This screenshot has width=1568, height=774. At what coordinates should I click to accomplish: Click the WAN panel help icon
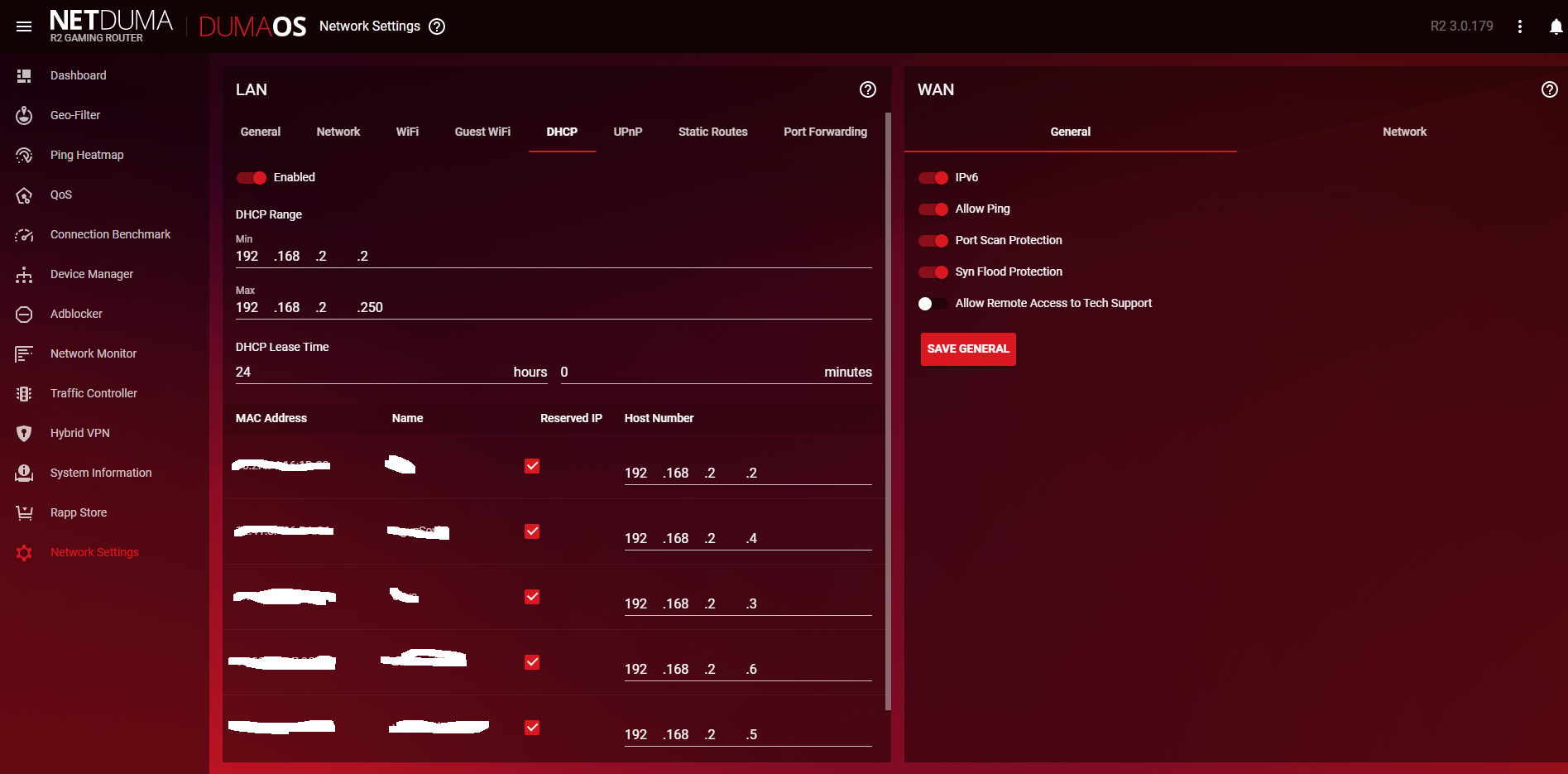click(x=1549, y=89)
